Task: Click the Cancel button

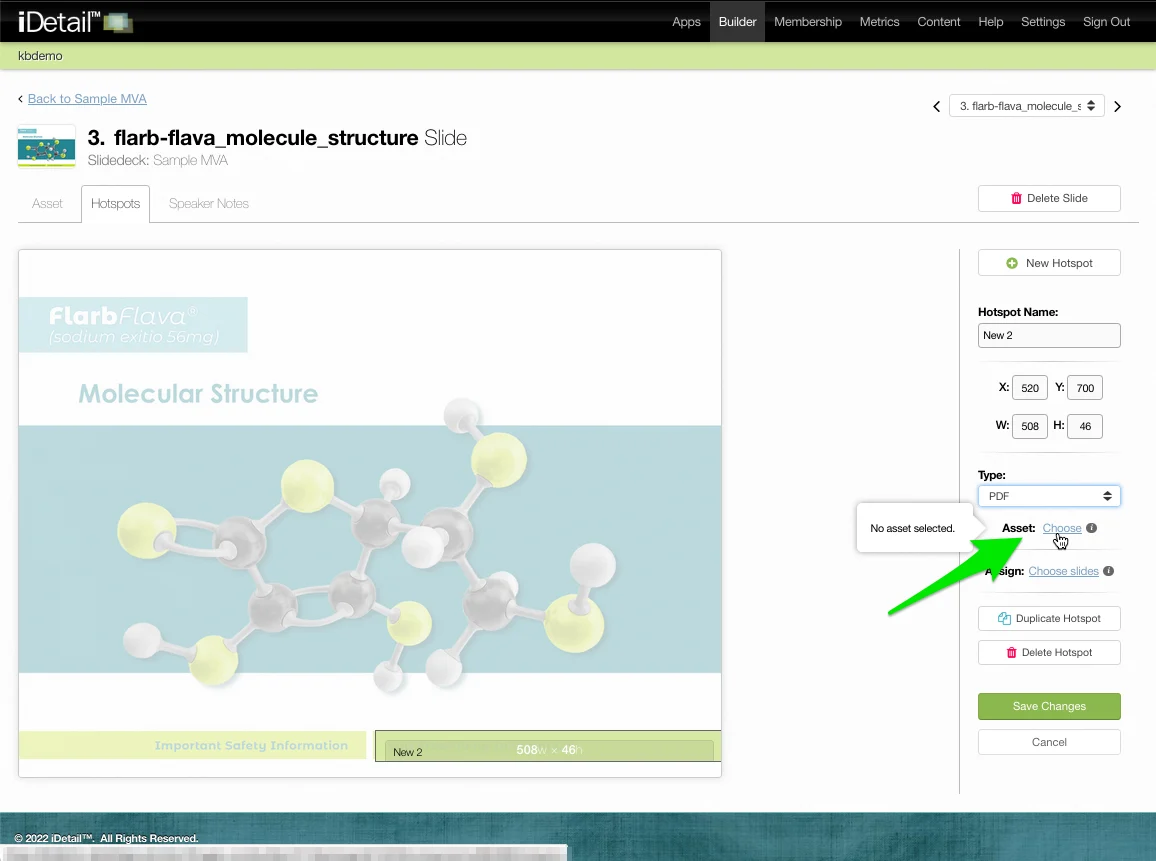Action: (x=1049, y=742)
